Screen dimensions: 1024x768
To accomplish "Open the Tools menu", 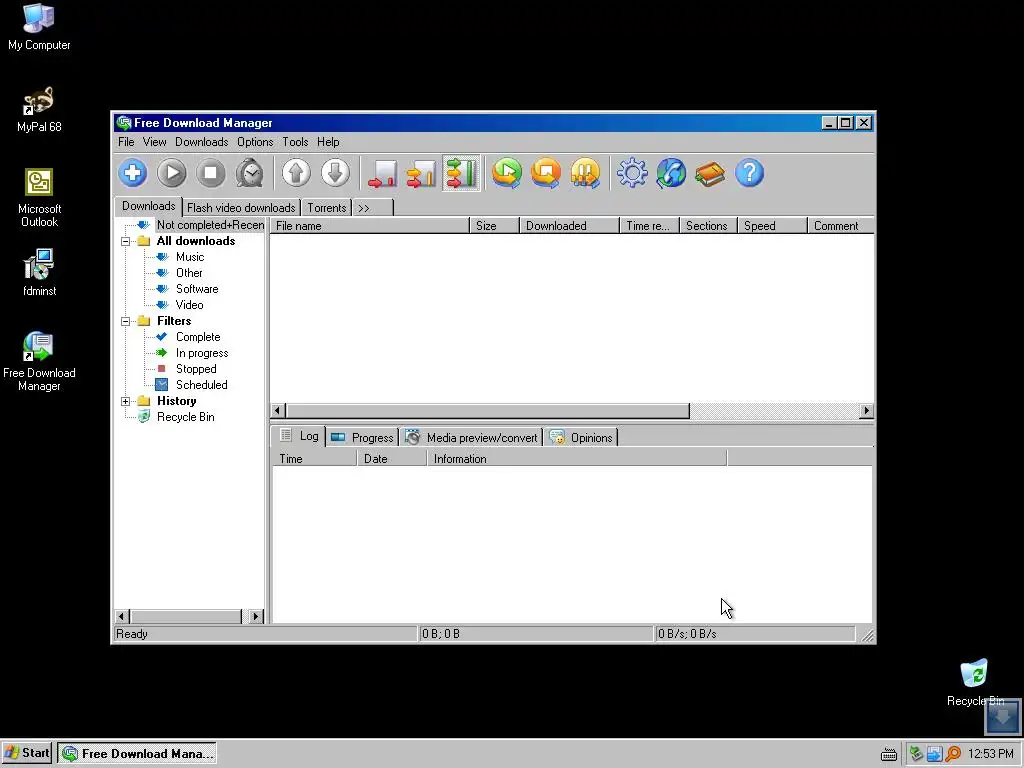I will coord(295,142).
